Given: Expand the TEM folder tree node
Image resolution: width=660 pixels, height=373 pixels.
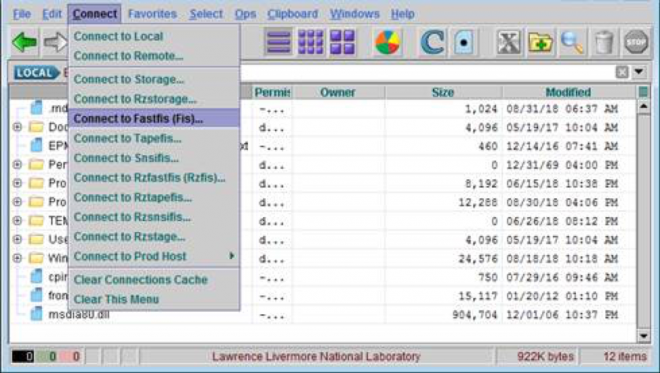Looking at the screenshot, I should (x=17, y=220).
